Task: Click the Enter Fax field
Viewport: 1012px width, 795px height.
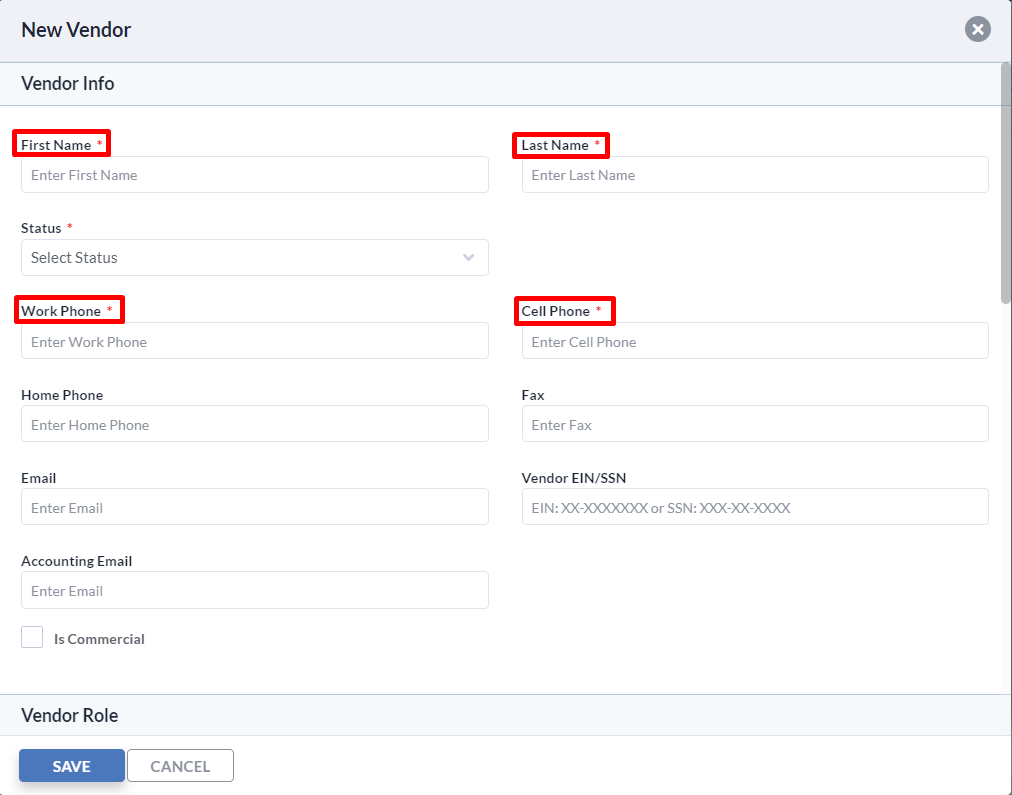Action: click(755, 423)
